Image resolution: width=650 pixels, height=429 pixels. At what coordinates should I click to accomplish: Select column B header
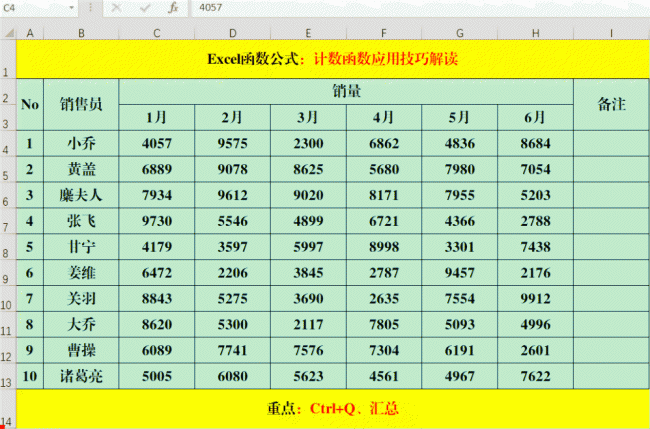click(x=81, y=34)
